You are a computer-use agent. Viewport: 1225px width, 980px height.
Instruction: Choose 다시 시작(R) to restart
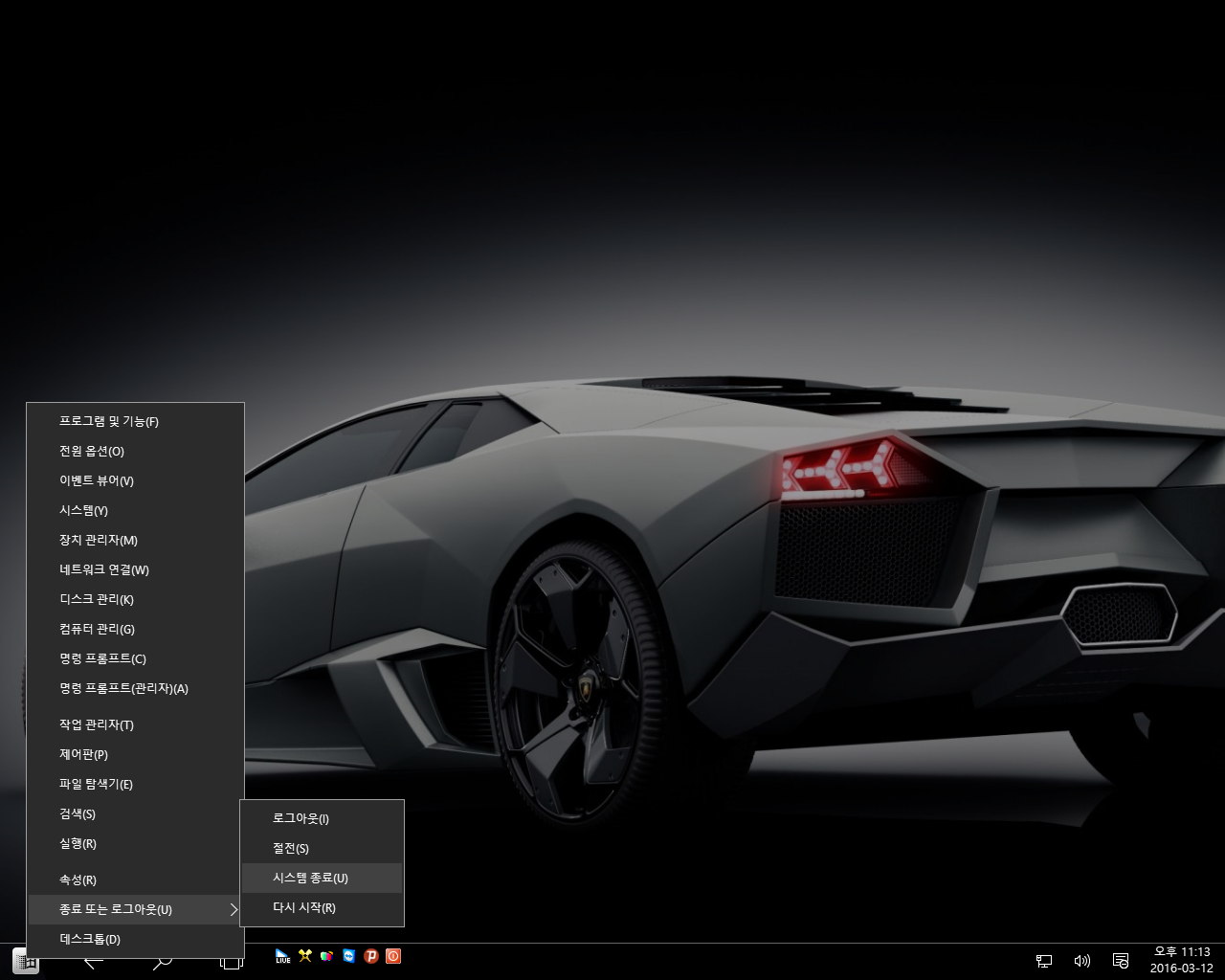coord(322,907)
